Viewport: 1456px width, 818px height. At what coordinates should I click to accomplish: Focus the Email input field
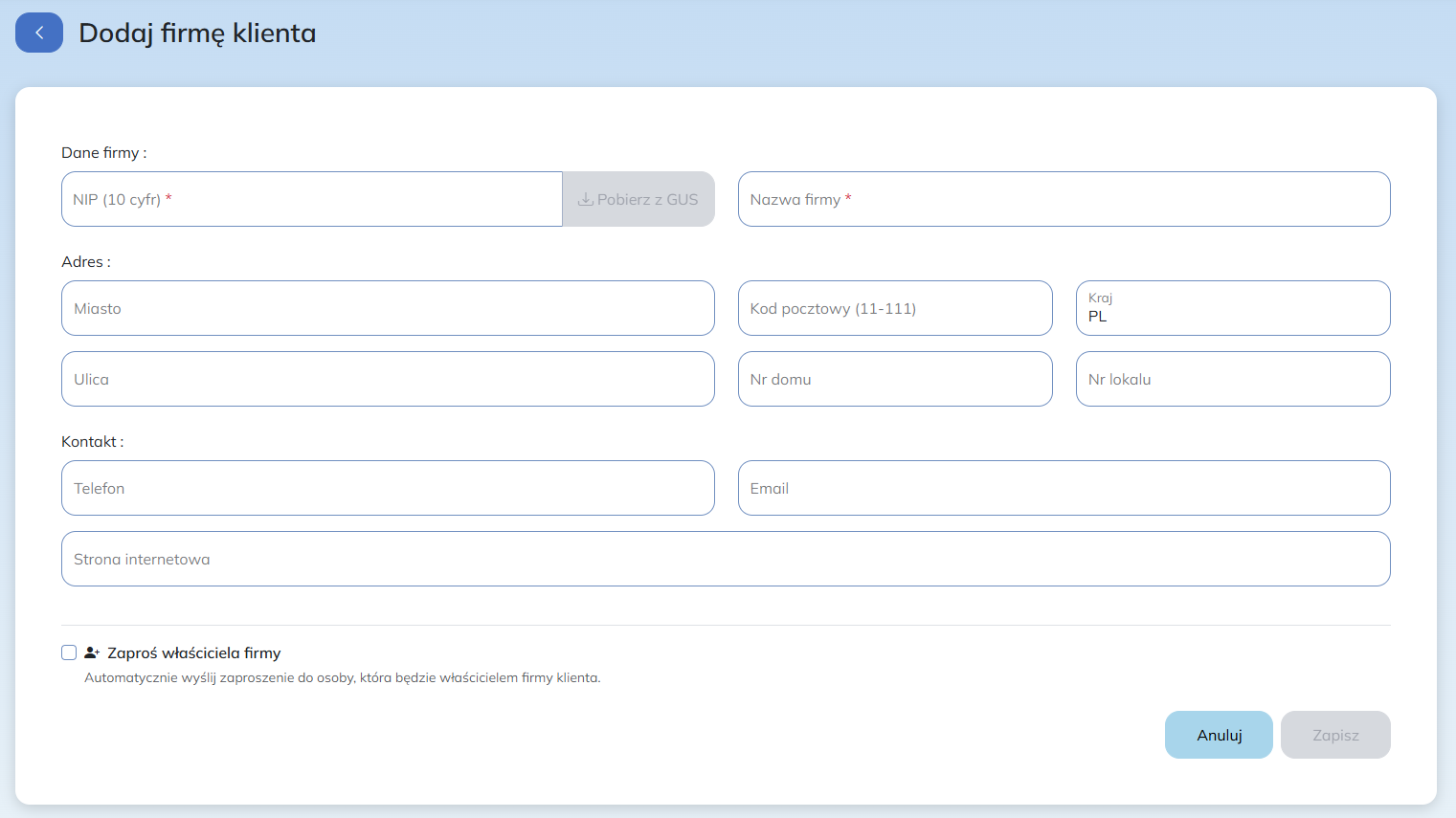pos(1064,488)
